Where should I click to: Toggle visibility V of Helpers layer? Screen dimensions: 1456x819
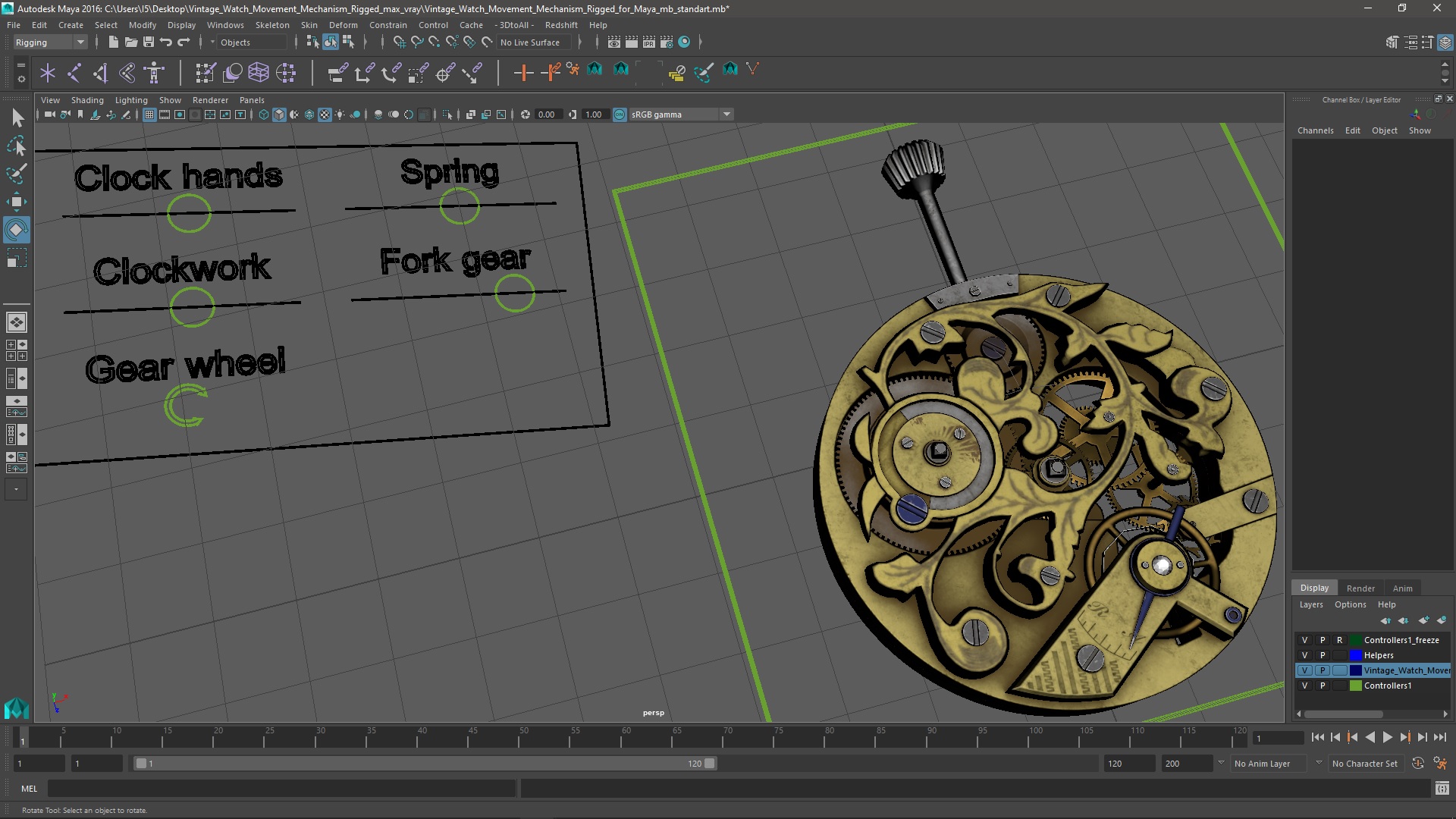tap(1305, 655)
